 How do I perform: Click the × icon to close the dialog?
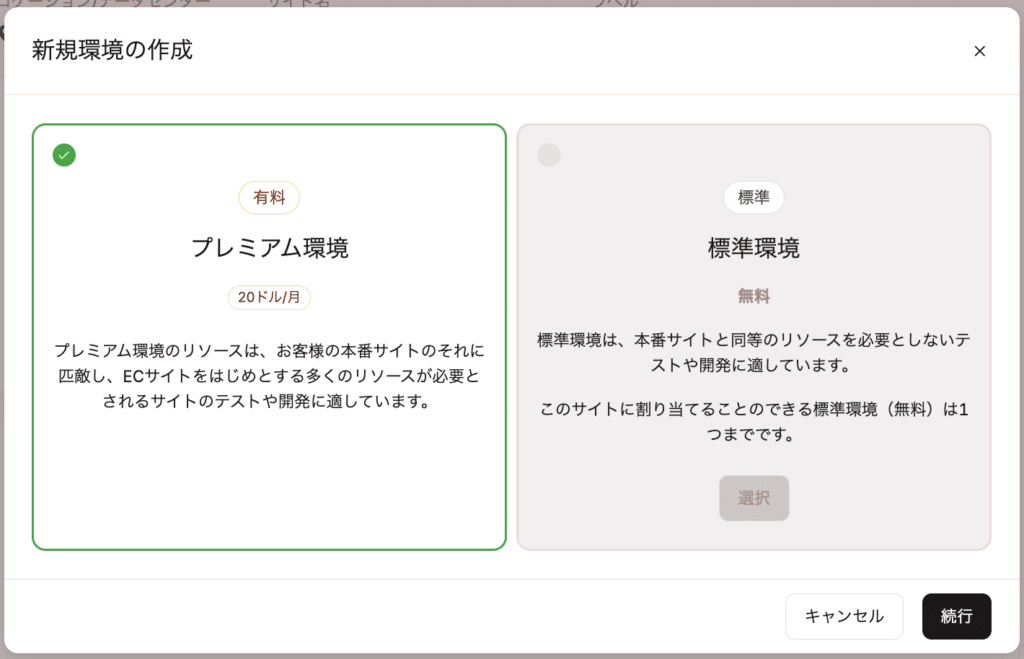(x=980, y=51)
